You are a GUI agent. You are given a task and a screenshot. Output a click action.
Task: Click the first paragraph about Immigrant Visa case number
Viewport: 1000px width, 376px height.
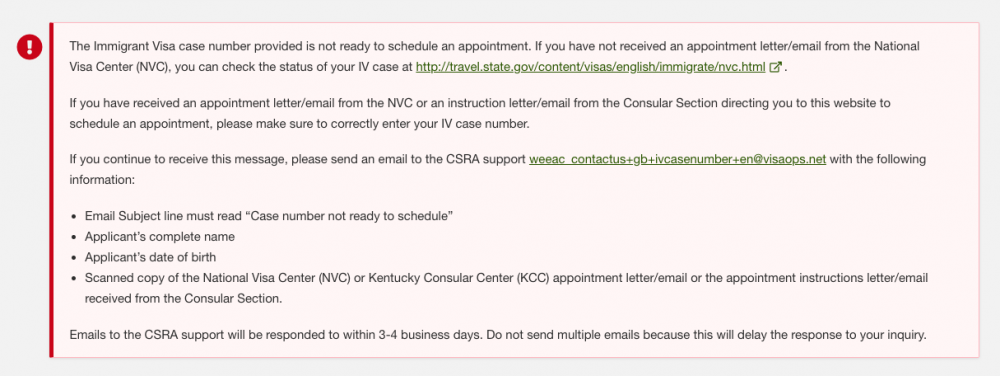(x=495, y=57)
